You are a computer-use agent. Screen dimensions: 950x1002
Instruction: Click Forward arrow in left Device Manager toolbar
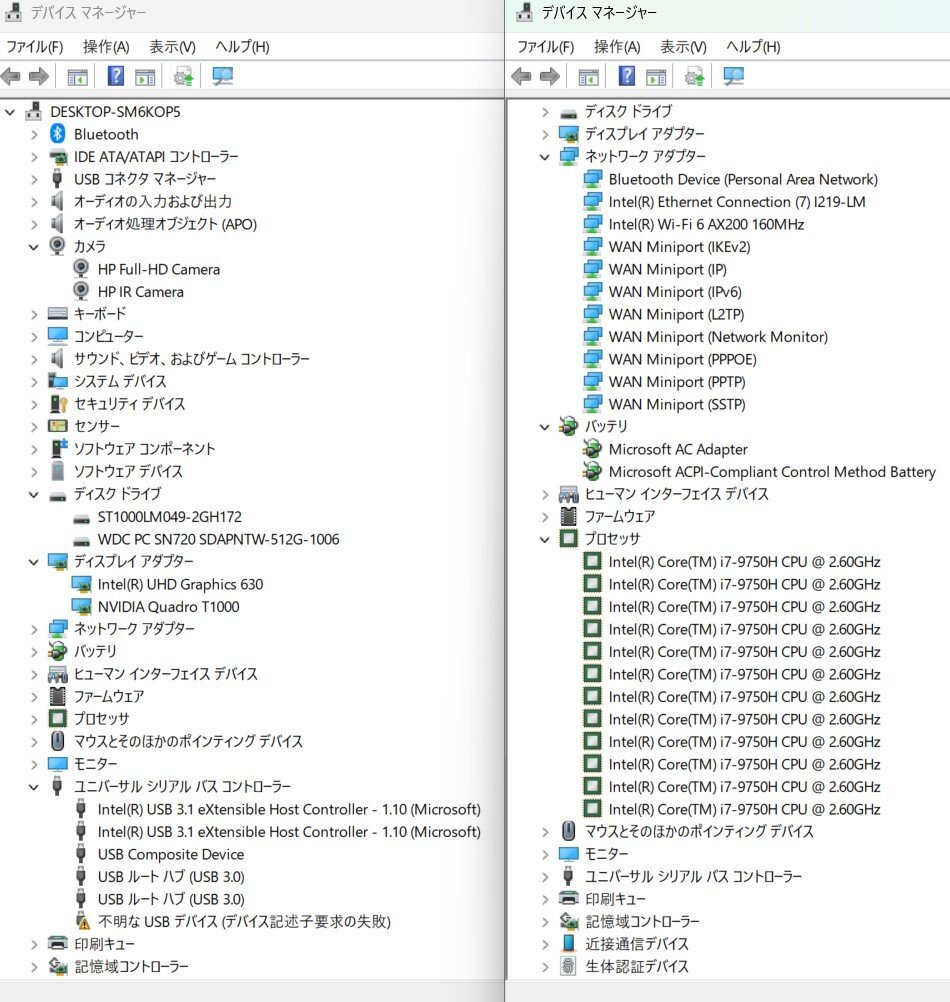tap(39, 77)
